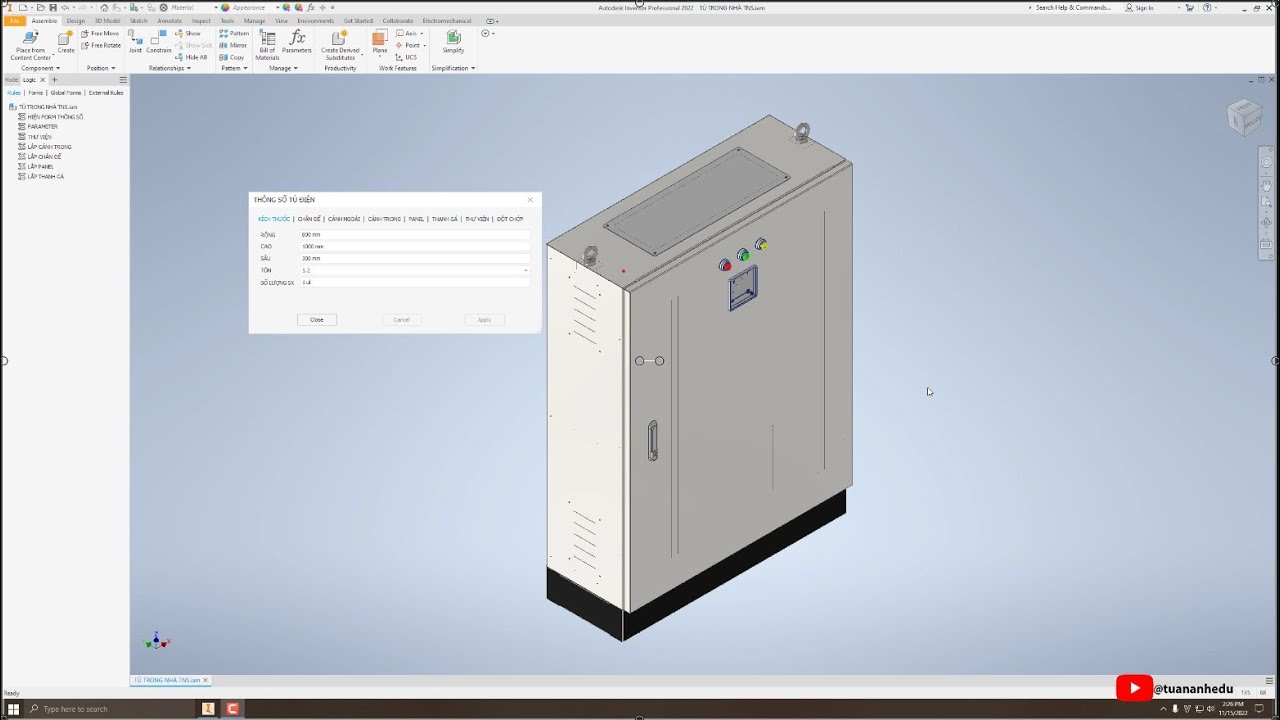
Task: Open the Bill of Materials
Action: point(267,45)
